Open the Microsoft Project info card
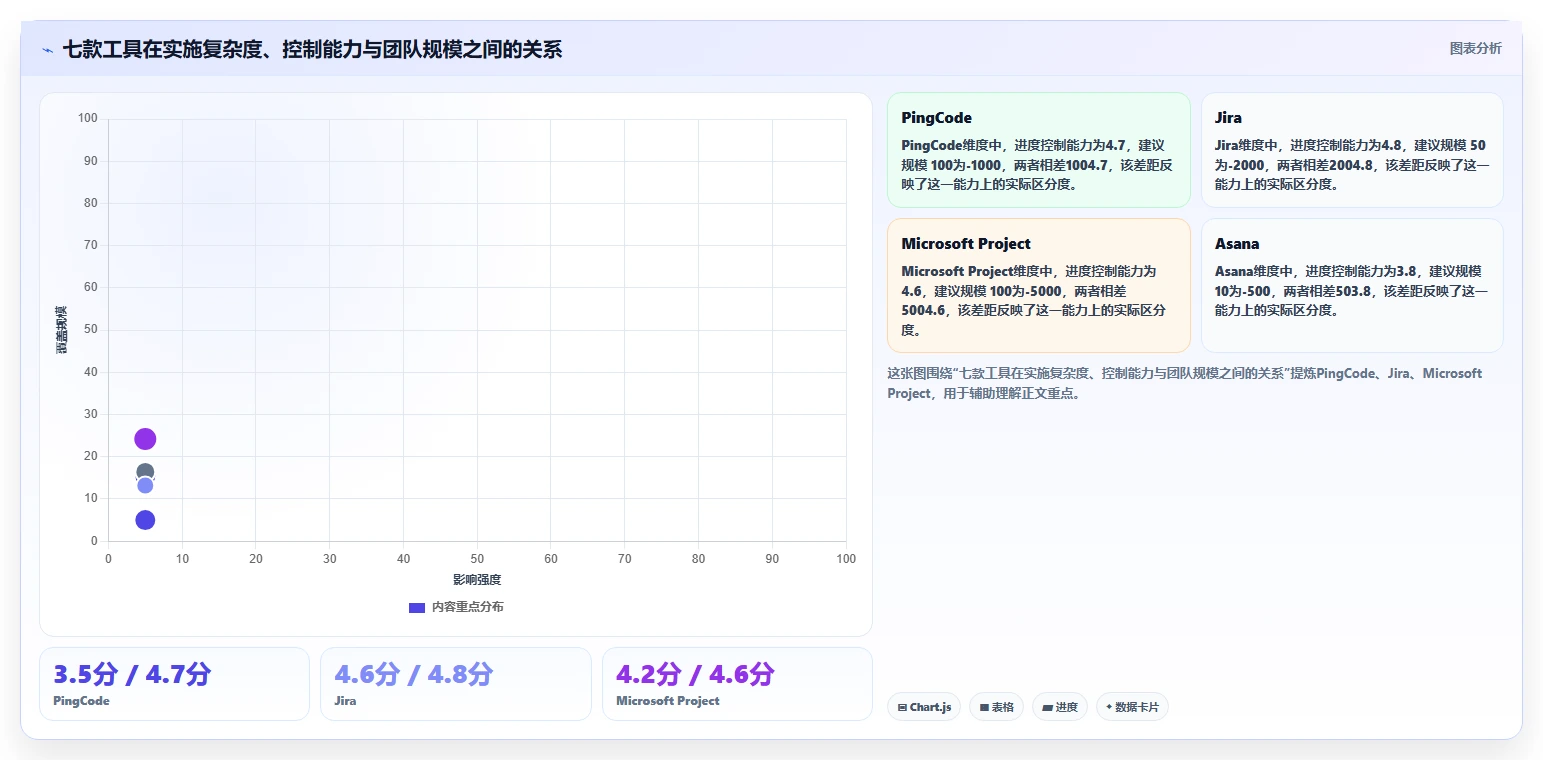 pyautogui.click(x=1039, y=286)
